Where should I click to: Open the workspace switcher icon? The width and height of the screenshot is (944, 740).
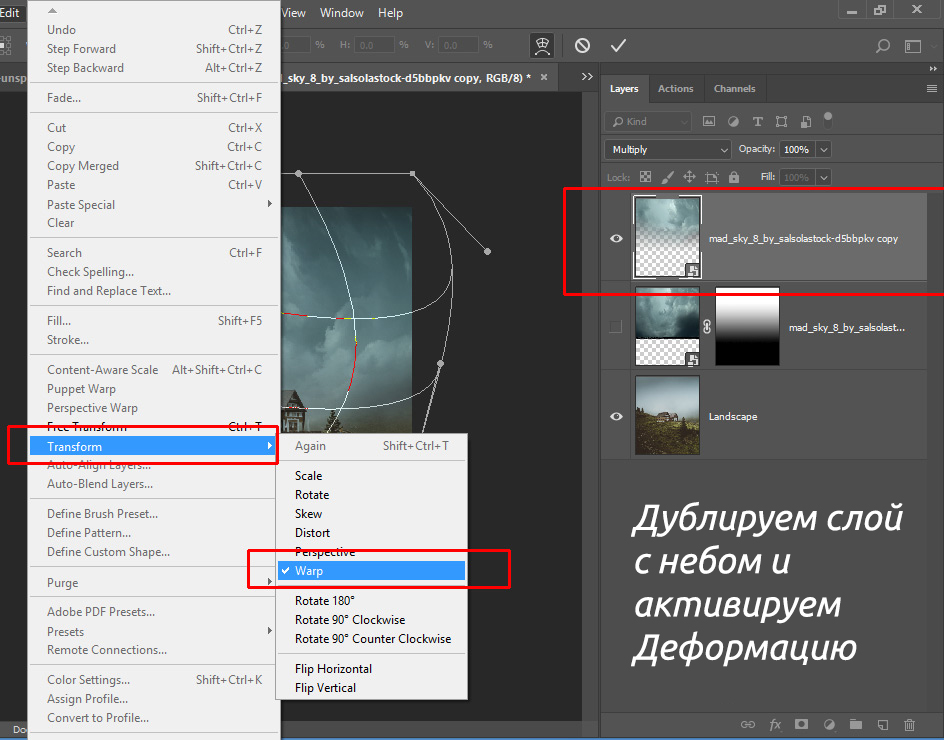[913, 46]
